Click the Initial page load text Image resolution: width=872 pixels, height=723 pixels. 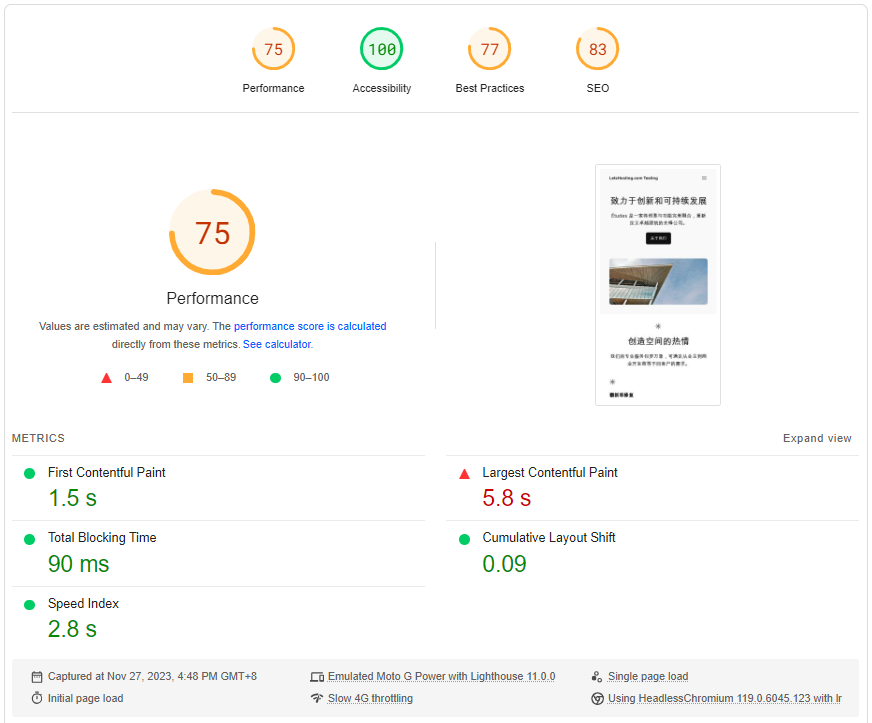pyautogui.click(x=86, y=698)
